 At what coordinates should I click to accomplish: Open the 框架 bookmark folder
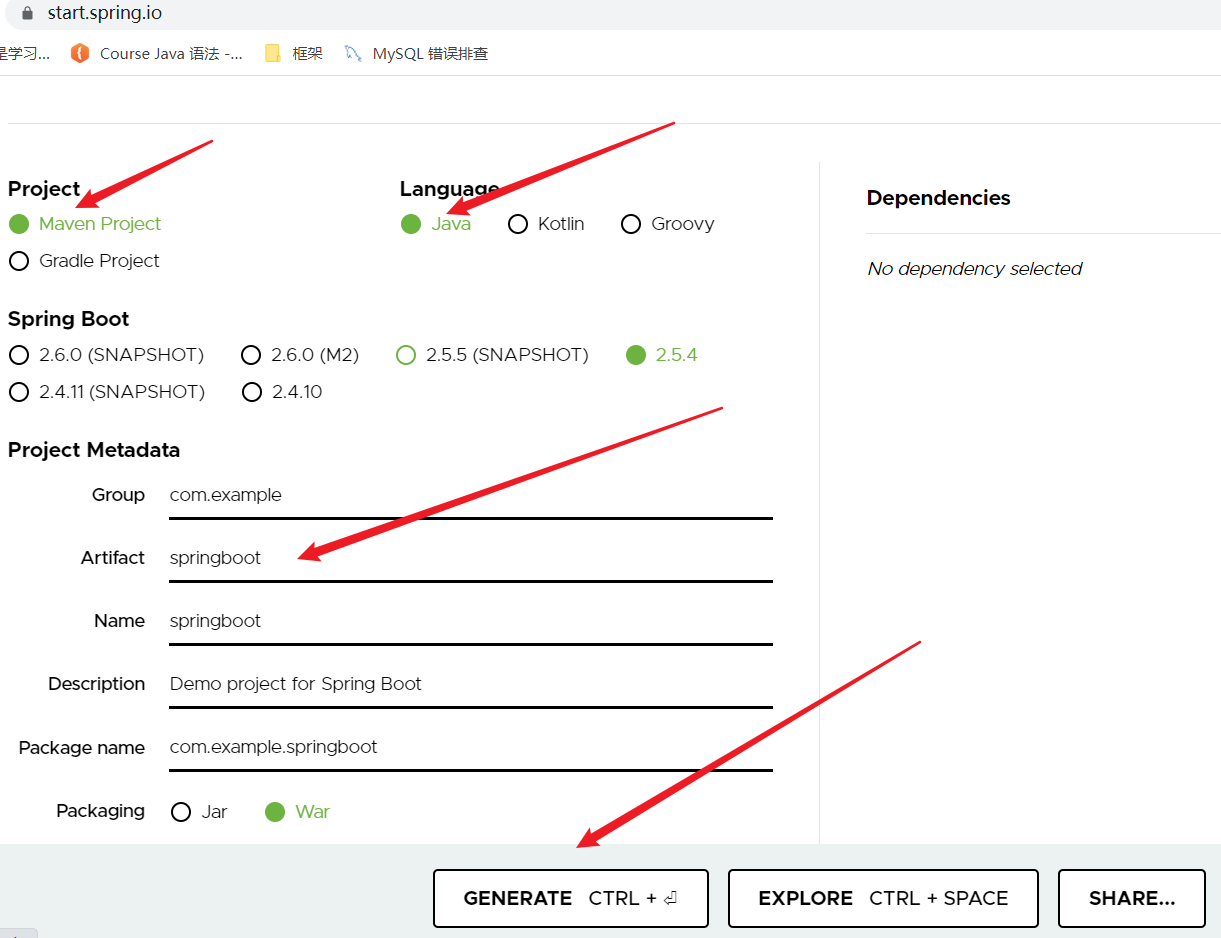tap(293, 54)
